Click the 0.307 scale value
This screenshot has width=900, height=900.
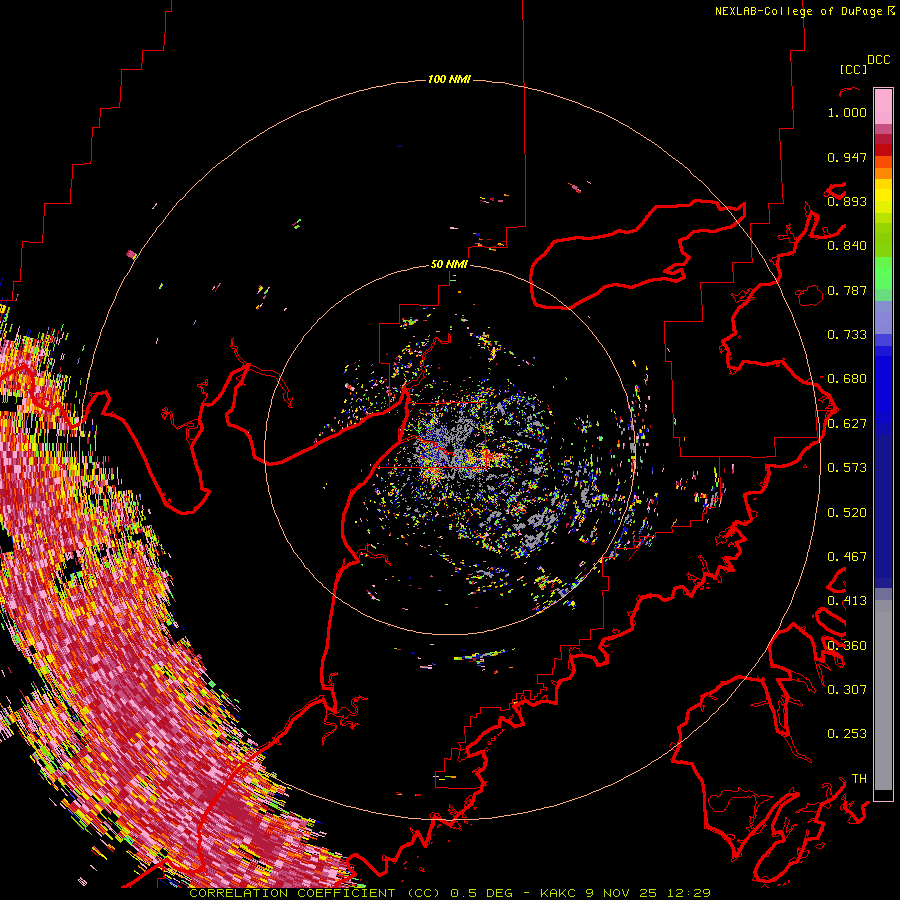(x=847, y=690)
